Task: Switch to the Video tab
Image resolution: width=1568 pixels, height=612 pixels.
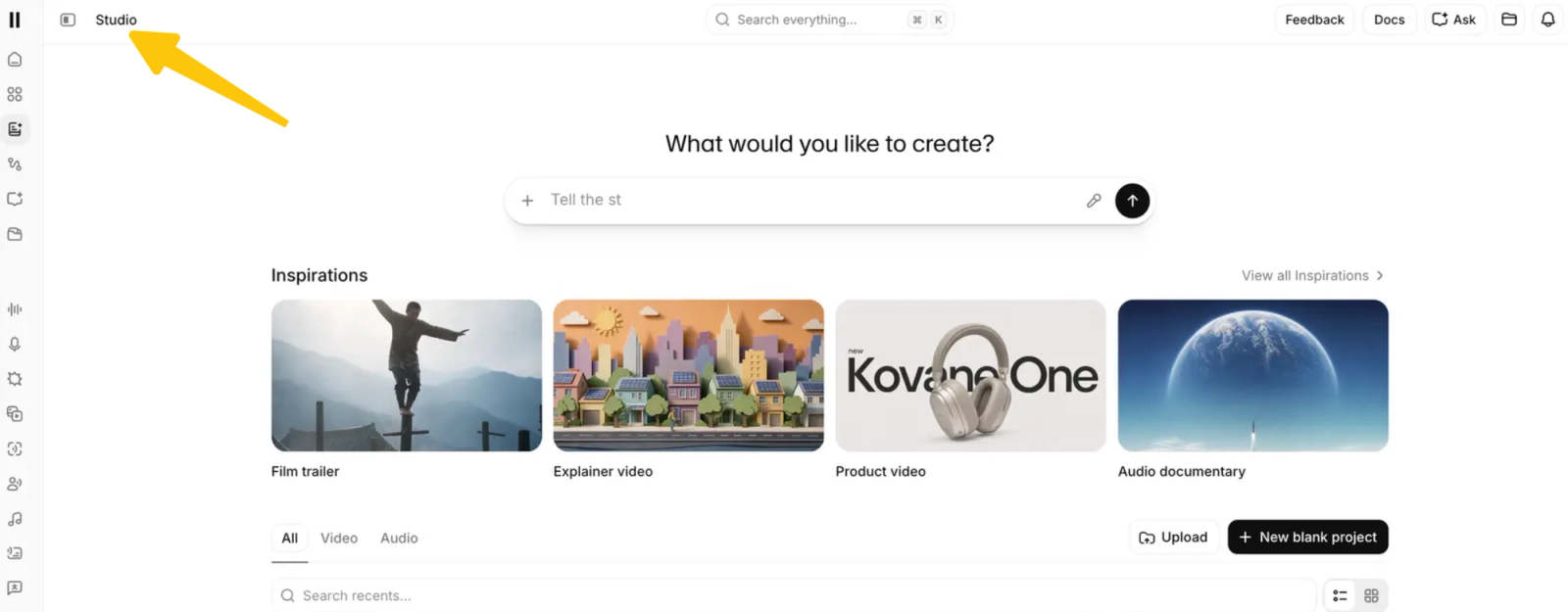Action: [x=339, y=539]
